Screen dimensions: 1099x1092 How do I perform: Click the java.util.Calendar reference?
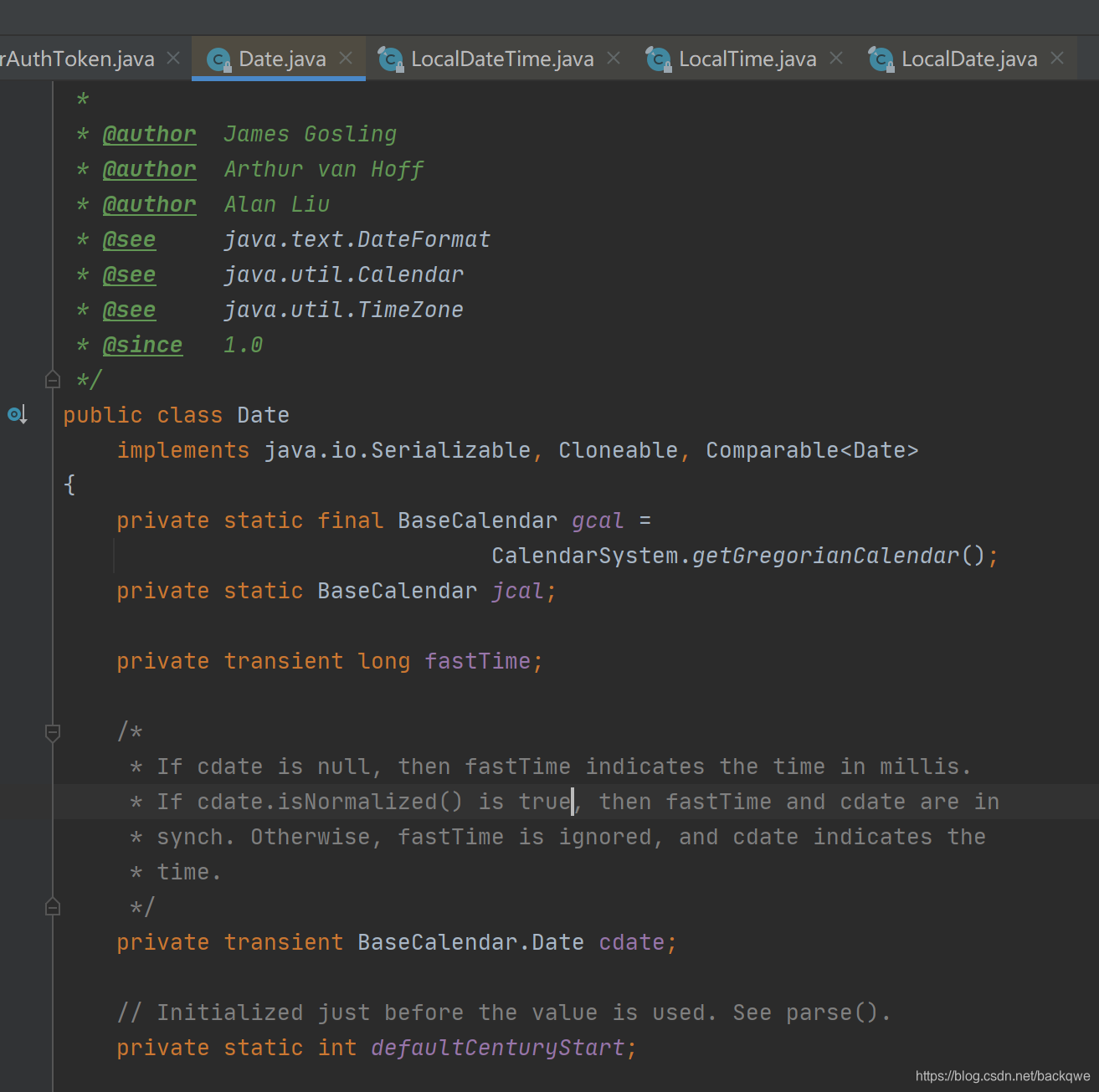pos(344,274)
